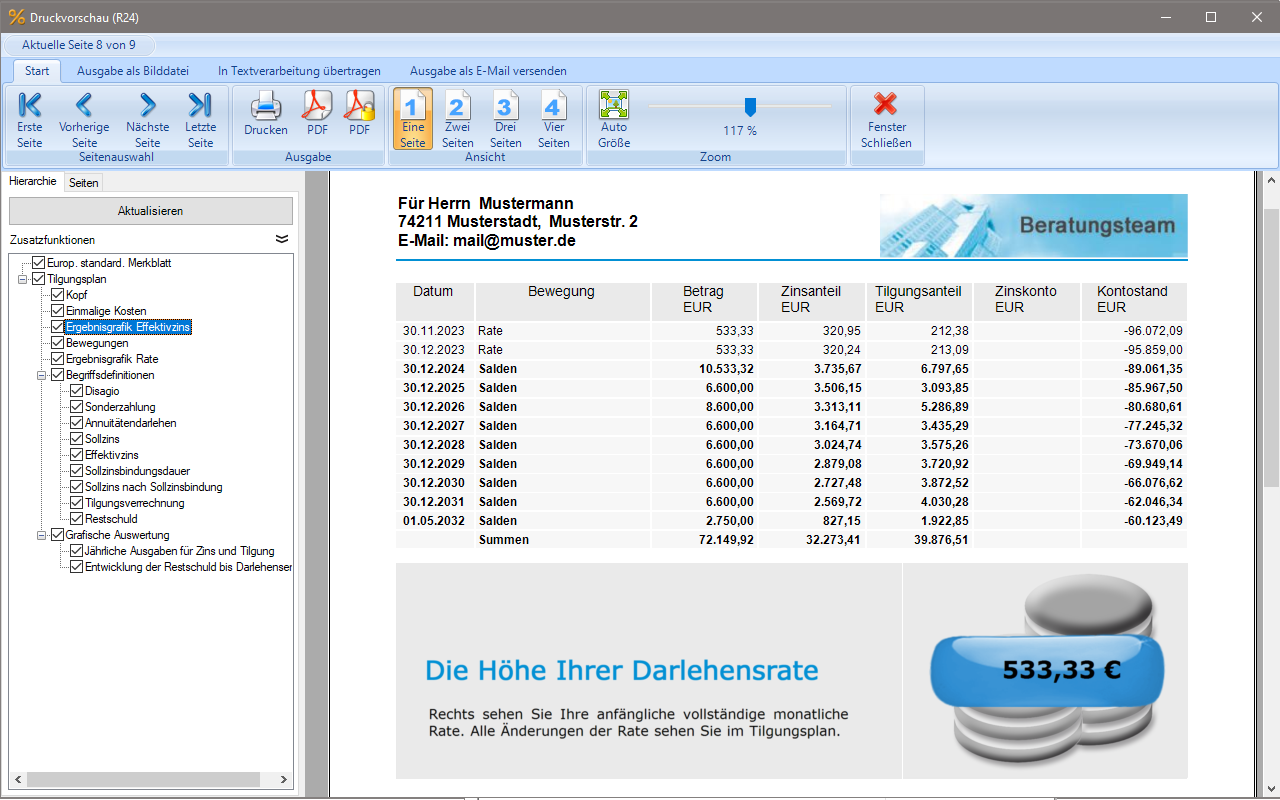Export as locked PDF with padlock icon

(x=359, y=113)
